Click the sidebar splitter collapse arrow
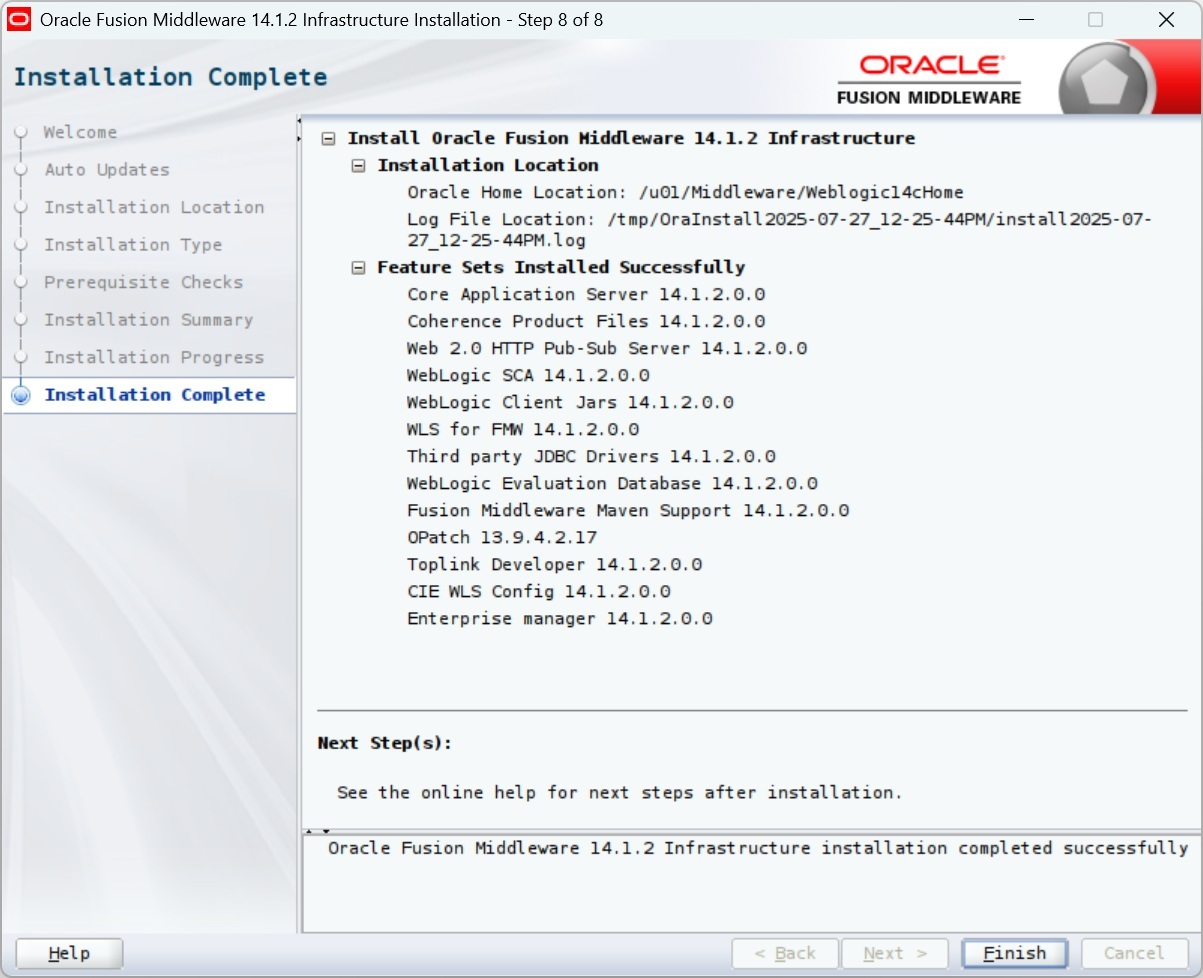 pos(299,130)
